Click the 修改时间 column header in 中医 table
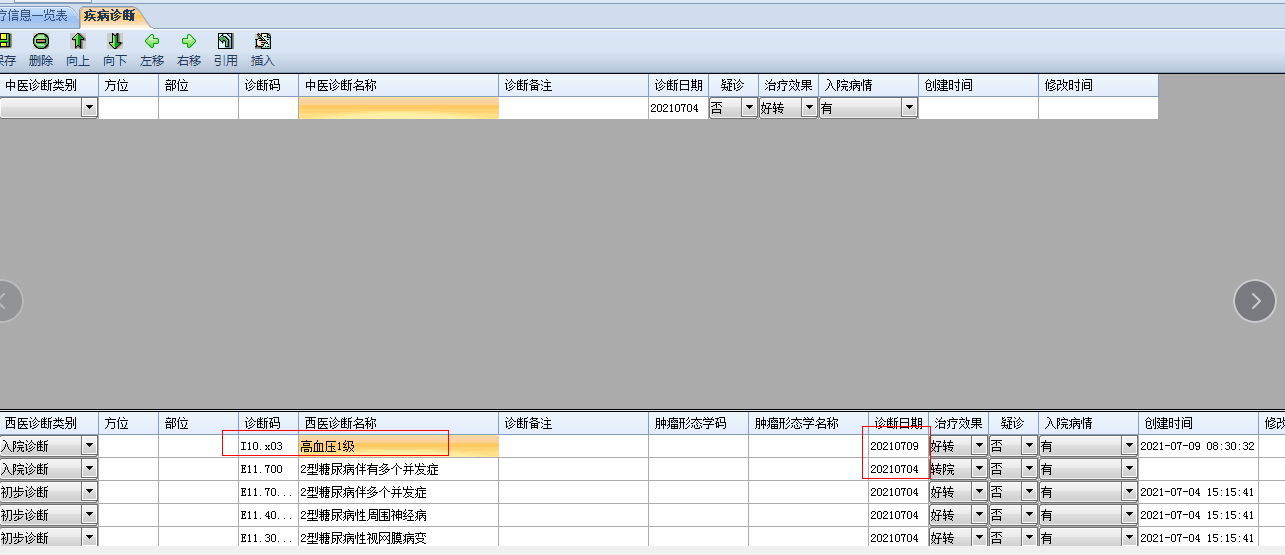Viewport: 1285px width, 555px height. 1098,85
